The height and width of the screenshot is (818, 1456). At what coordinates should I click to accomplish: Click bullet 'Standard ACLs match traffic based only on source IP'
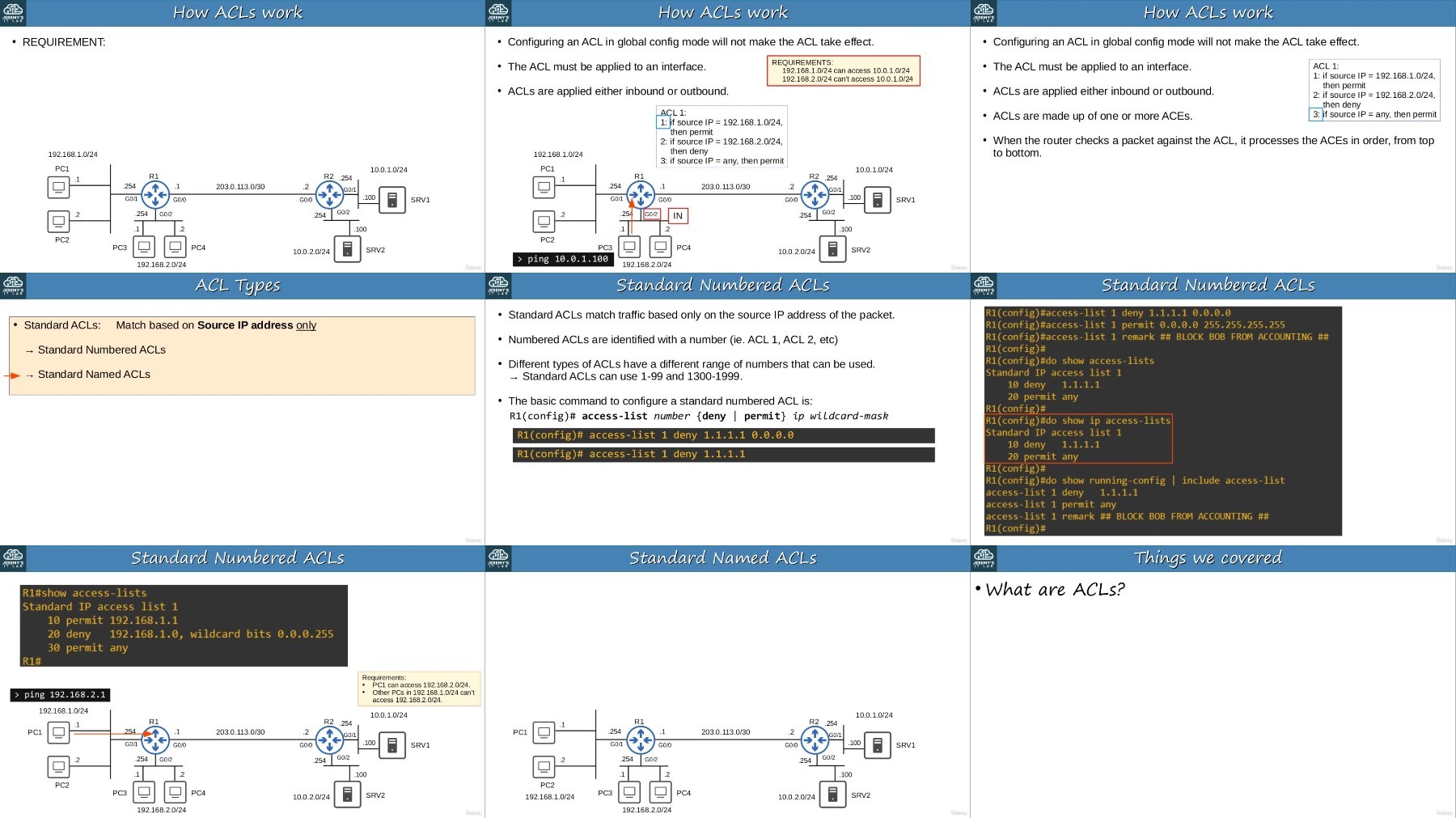701,316
